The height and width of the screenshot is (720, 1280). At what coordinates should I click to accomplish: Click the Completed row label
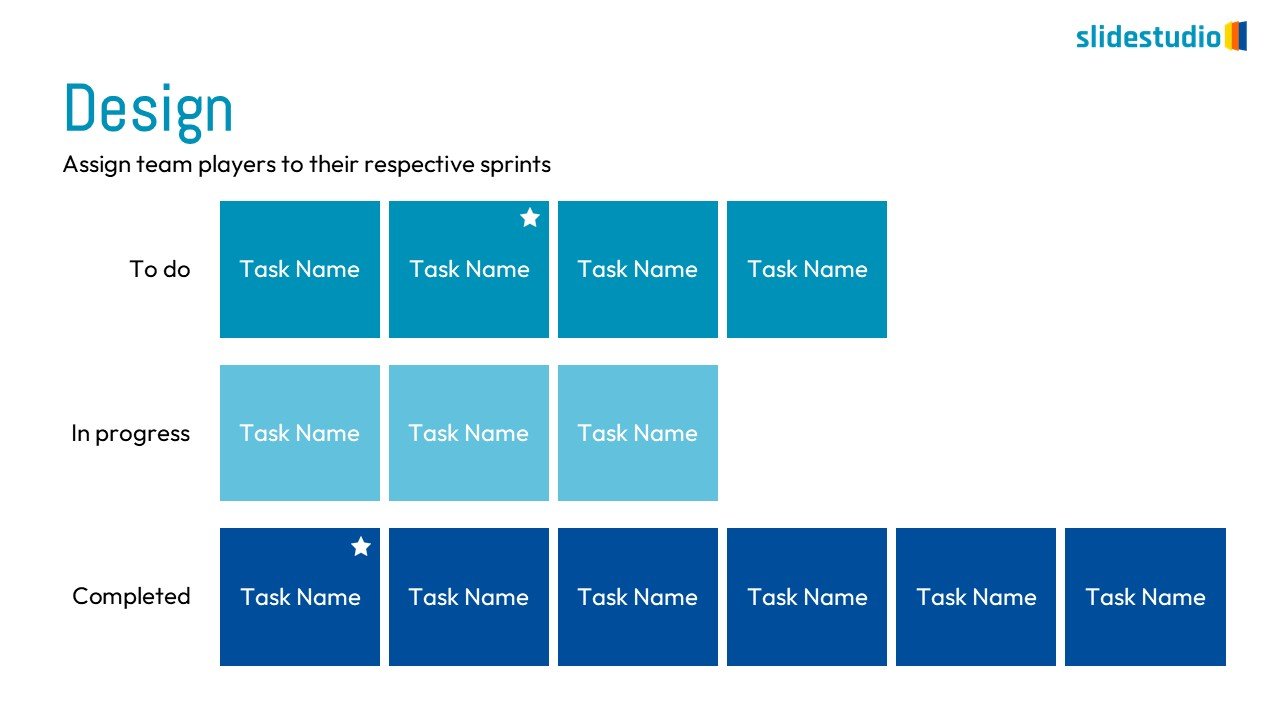pyautogui.click(x=131, y=596)
